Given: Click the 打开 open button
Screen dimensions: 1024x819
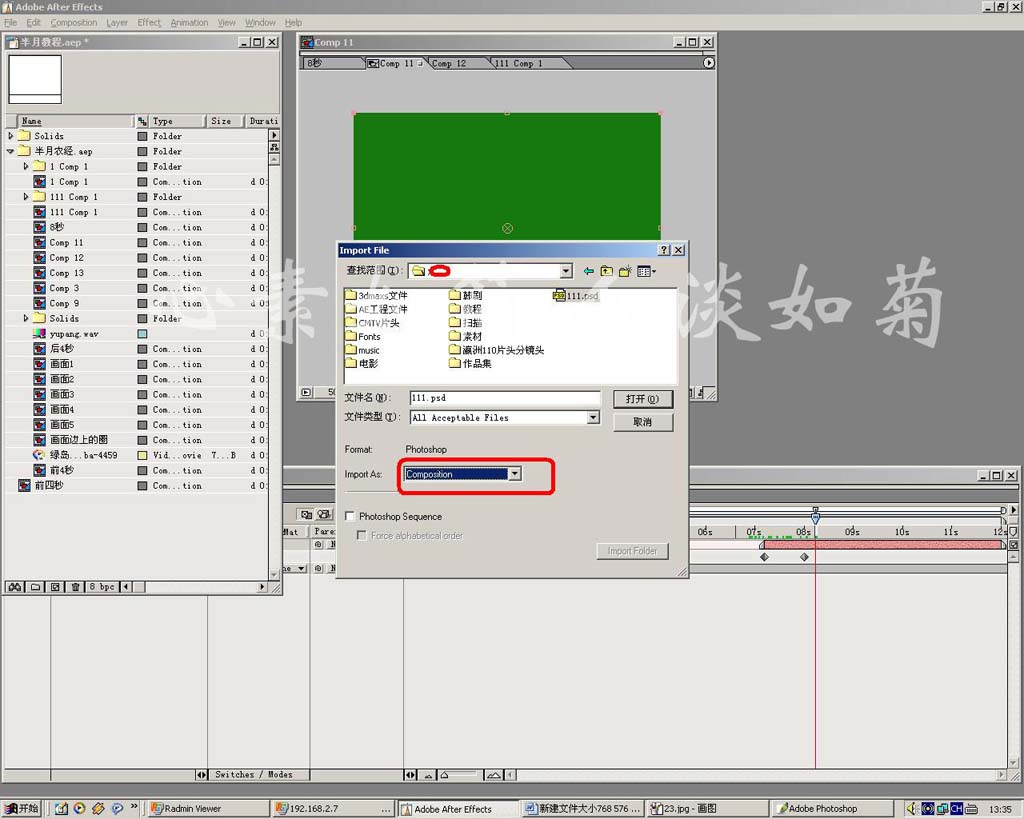Looking at the screenshot, I should pyautogui.click(x=643, y=399).
